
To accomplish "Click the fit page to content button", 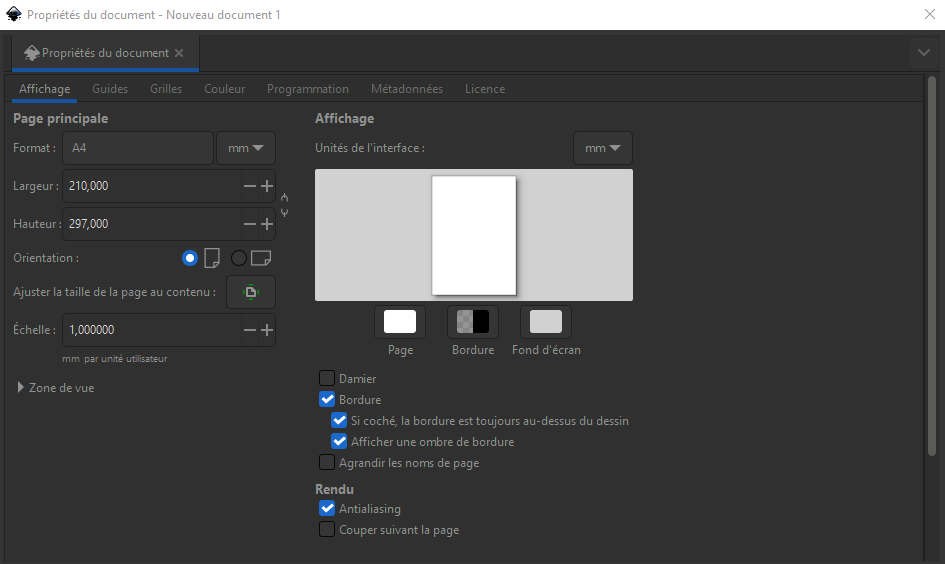I will (251, 292).
